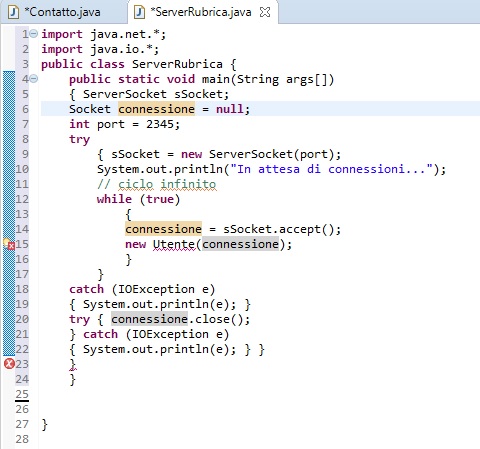The image size is (480, 449).
Task: Click the red-underlined brace on line 23
Action: click(73, 364)
